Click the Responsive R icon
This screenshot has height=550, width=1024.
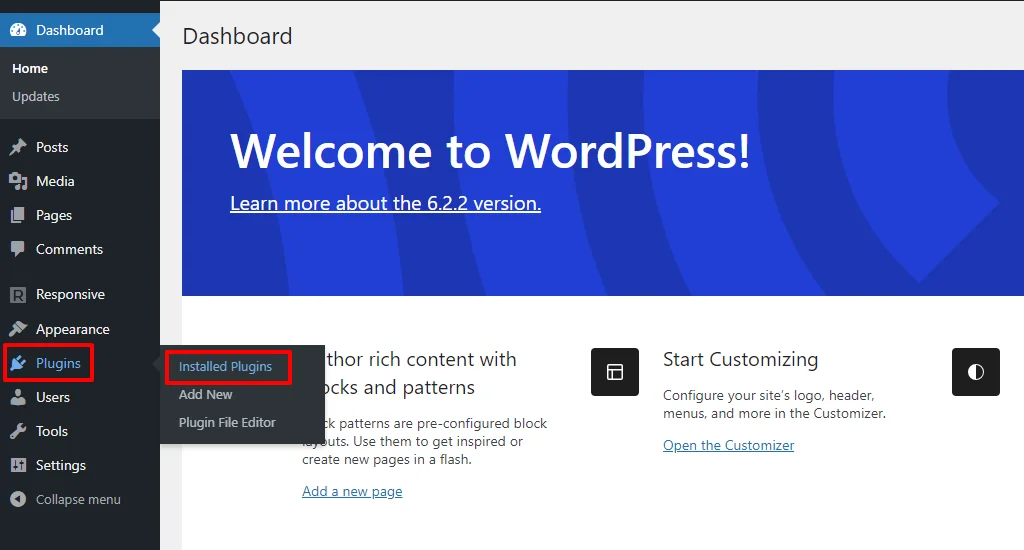[x=18, y=295]
